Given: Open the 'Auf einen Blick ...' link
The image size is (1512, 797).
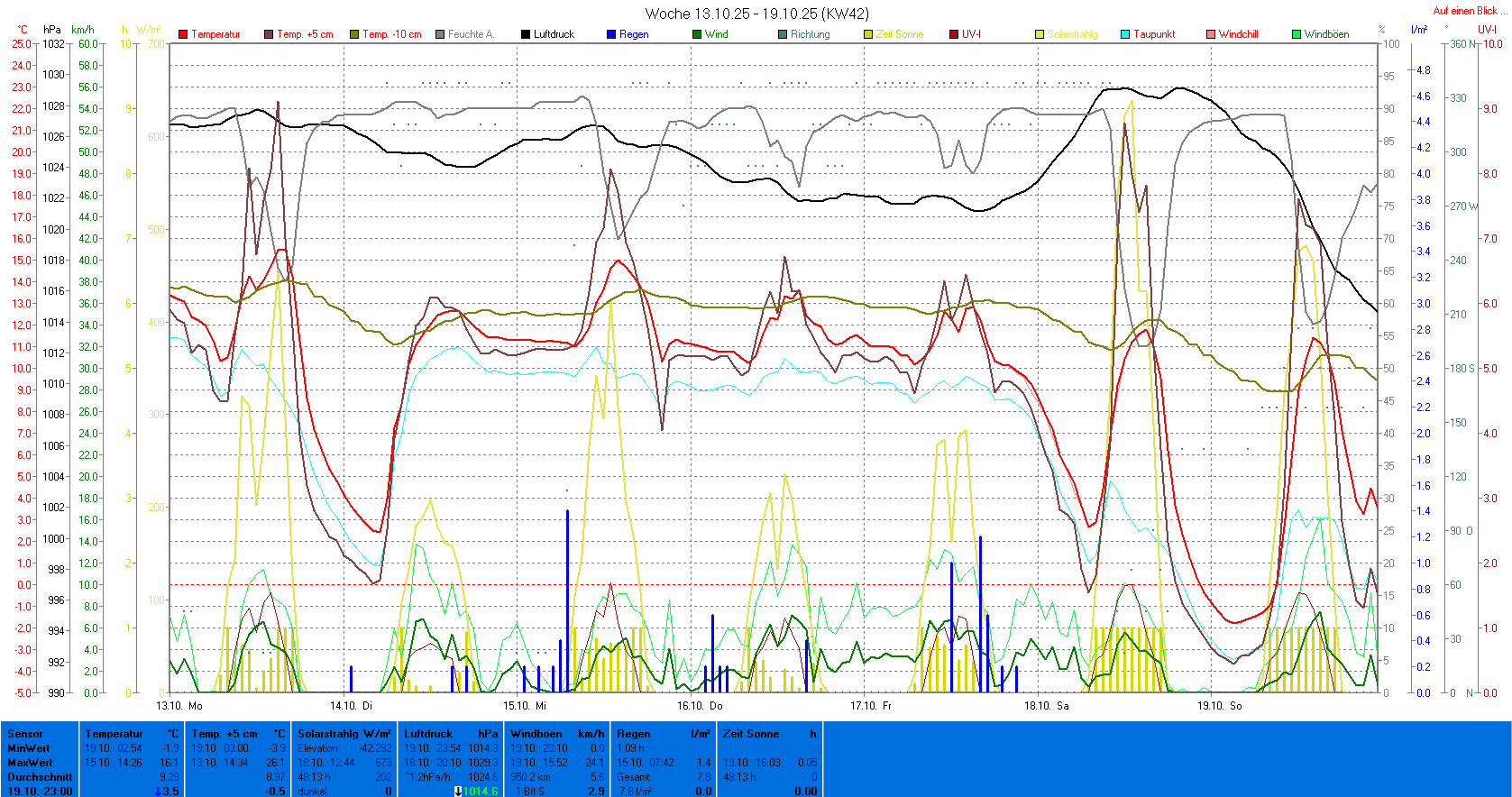Looking at the screenshot, I should click(x=1469, y=11).
